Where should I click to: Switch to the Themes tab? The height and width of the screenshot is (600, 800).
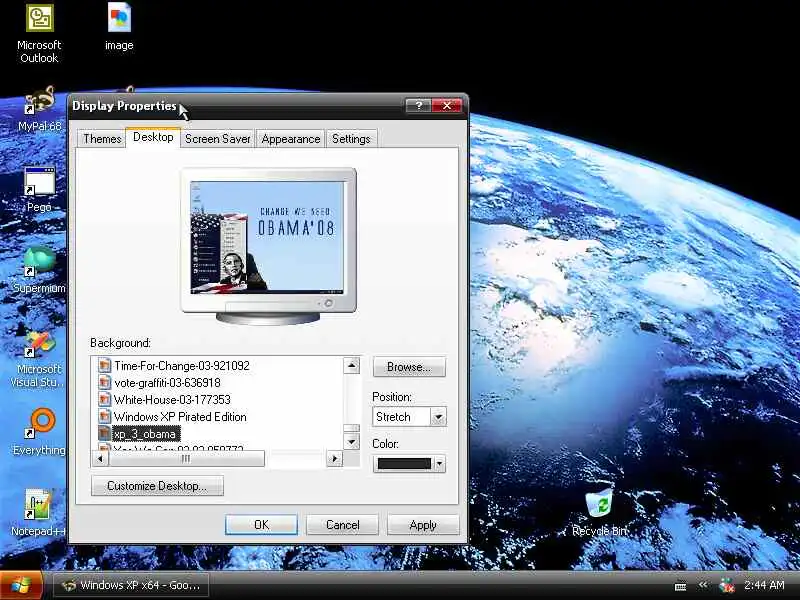[102, 139]
